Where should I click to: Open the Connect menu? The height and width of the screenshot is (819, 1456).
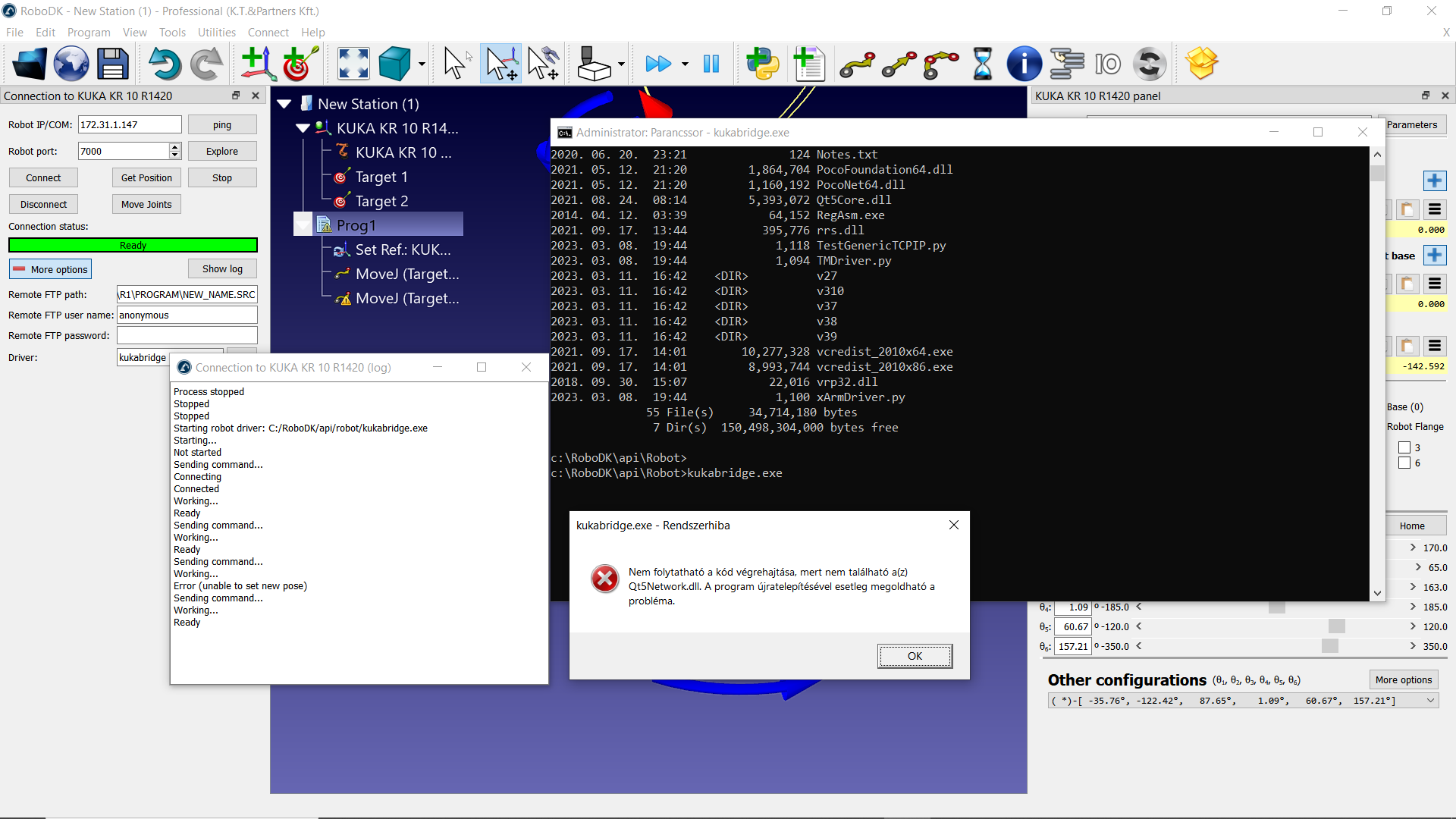click(268, 33)
